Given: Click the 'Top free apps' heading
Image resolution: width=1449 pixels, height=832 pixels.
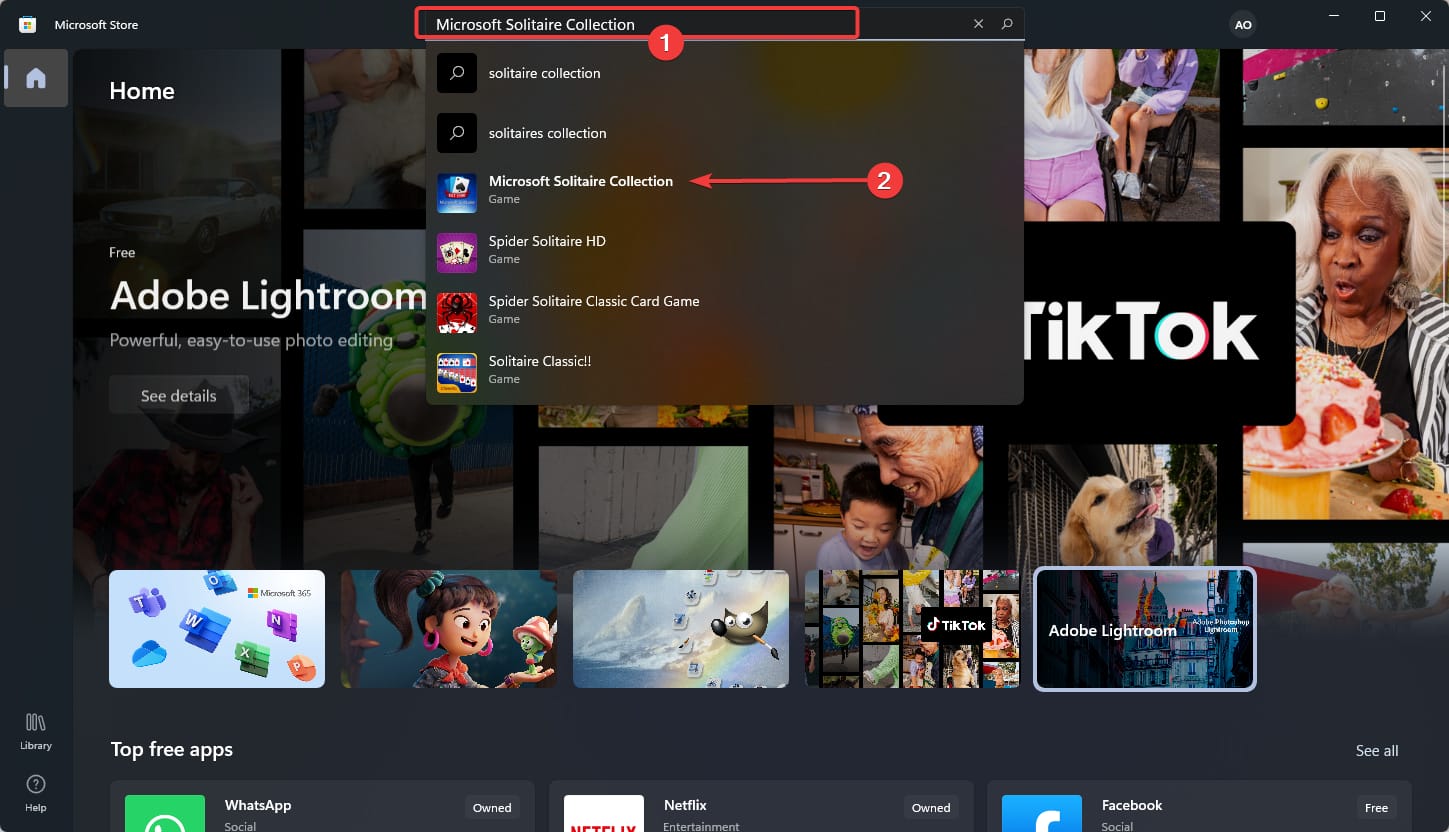Looking at the screenshot, I should click(x=172, y=749).
